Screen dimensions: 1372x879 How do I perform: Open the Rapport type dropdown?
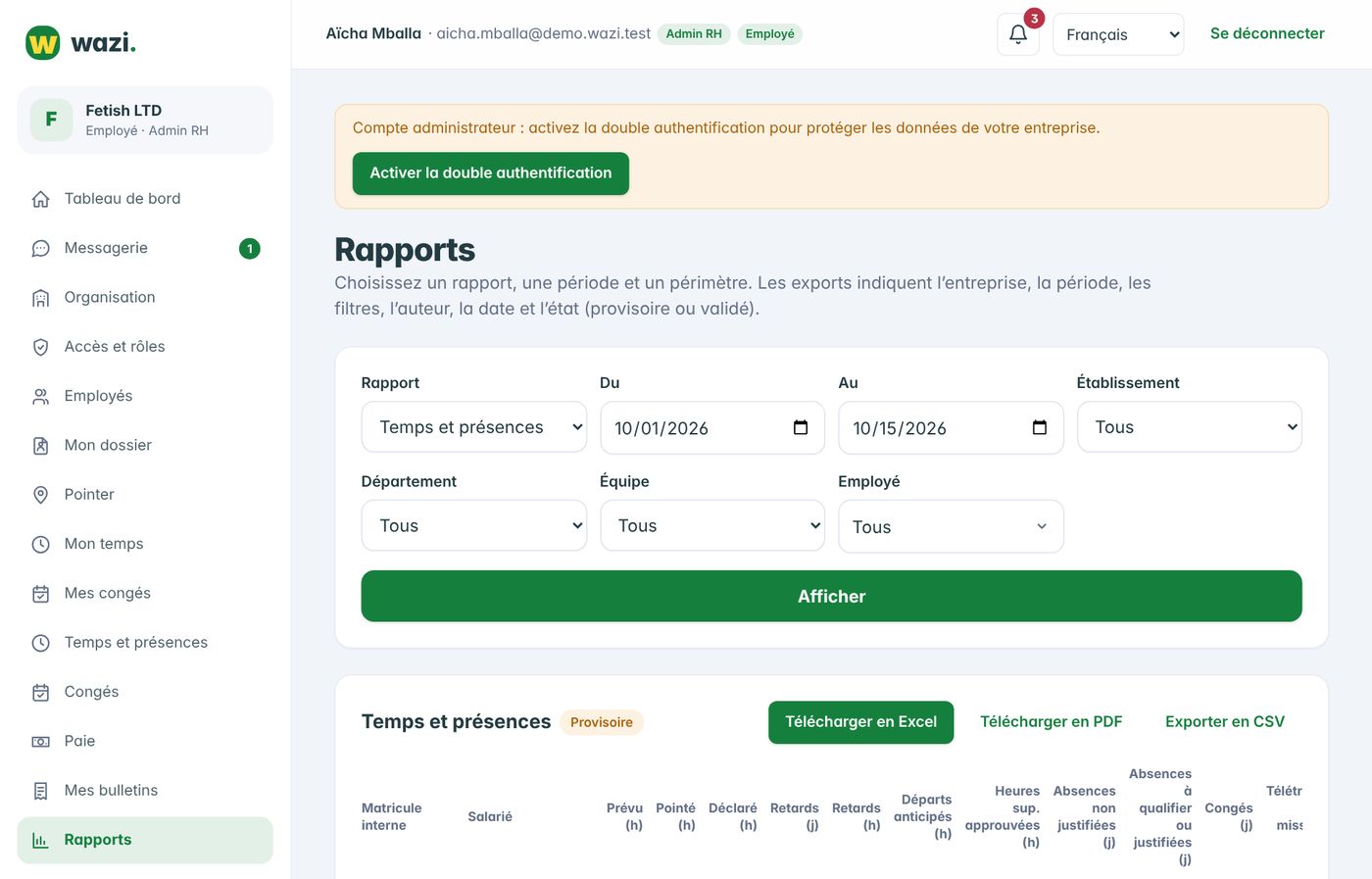coord(474,427)
